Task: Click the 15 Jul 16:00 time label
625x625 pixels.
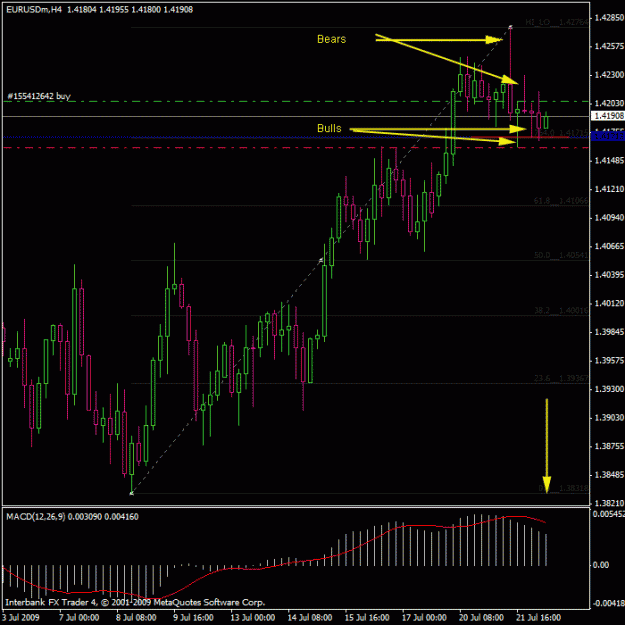Action: tap(367, 618)
